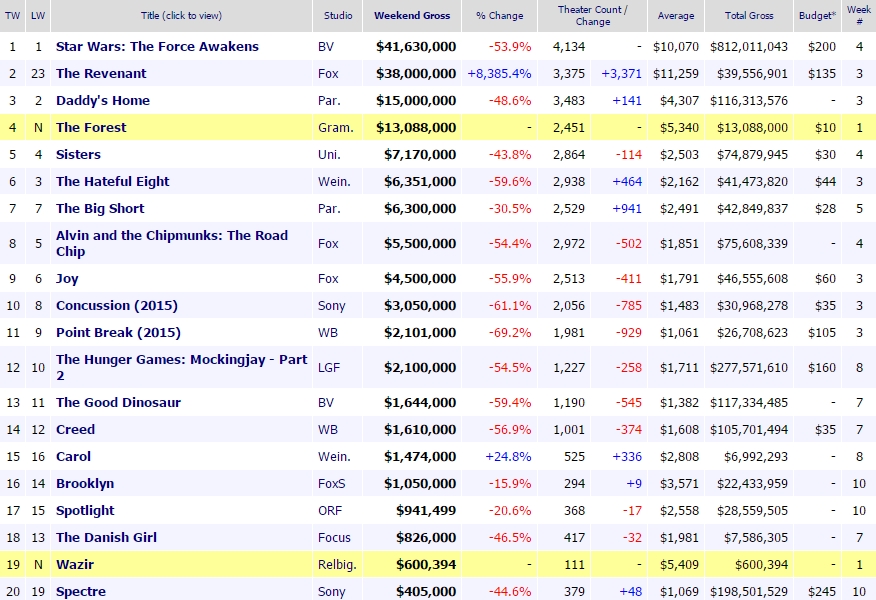Click LGF studio in Hunger Games row
Viewport: 876px width, 600px height.
pos(328,367)
